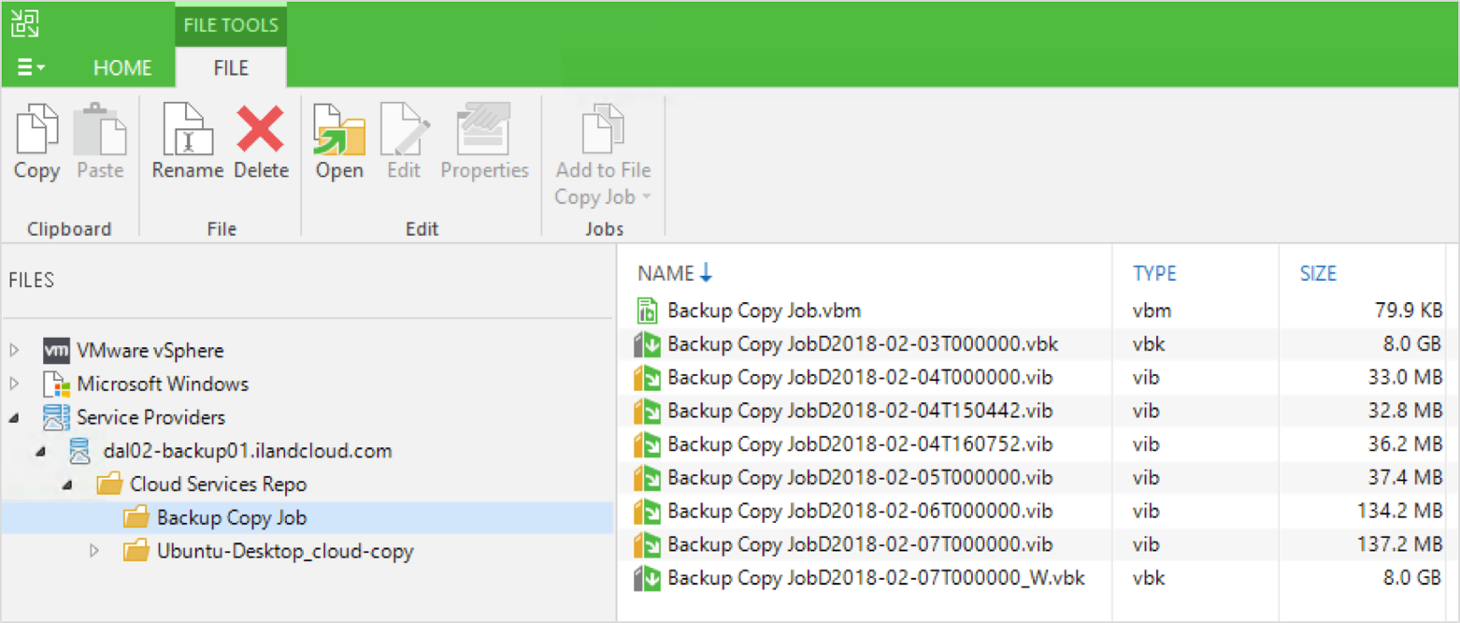Select the Cloud Services Repo folder

(x=217, y=485)
